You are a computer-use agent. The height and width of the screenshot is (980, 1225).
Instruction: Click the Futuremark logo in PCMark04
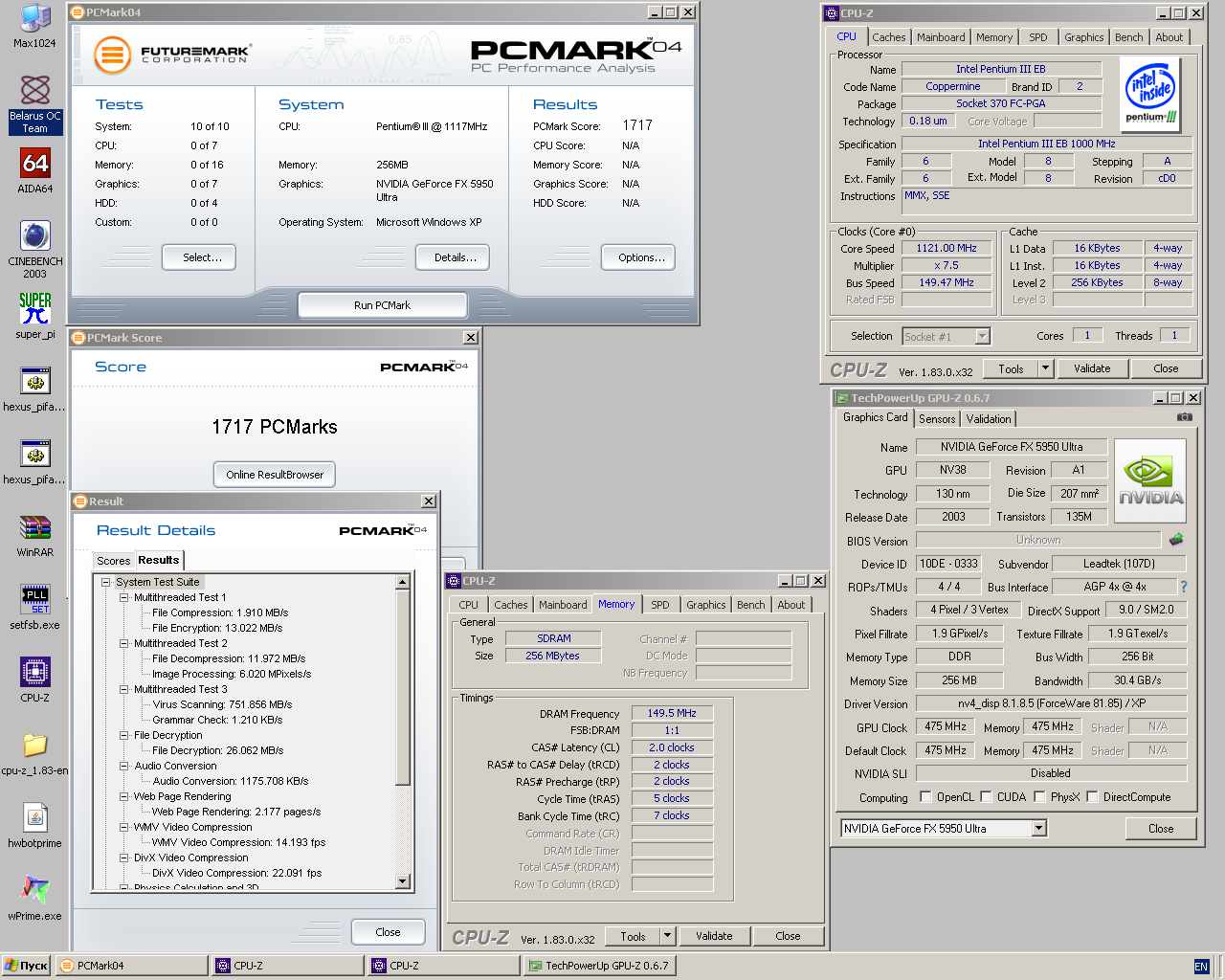pos(112,55)
